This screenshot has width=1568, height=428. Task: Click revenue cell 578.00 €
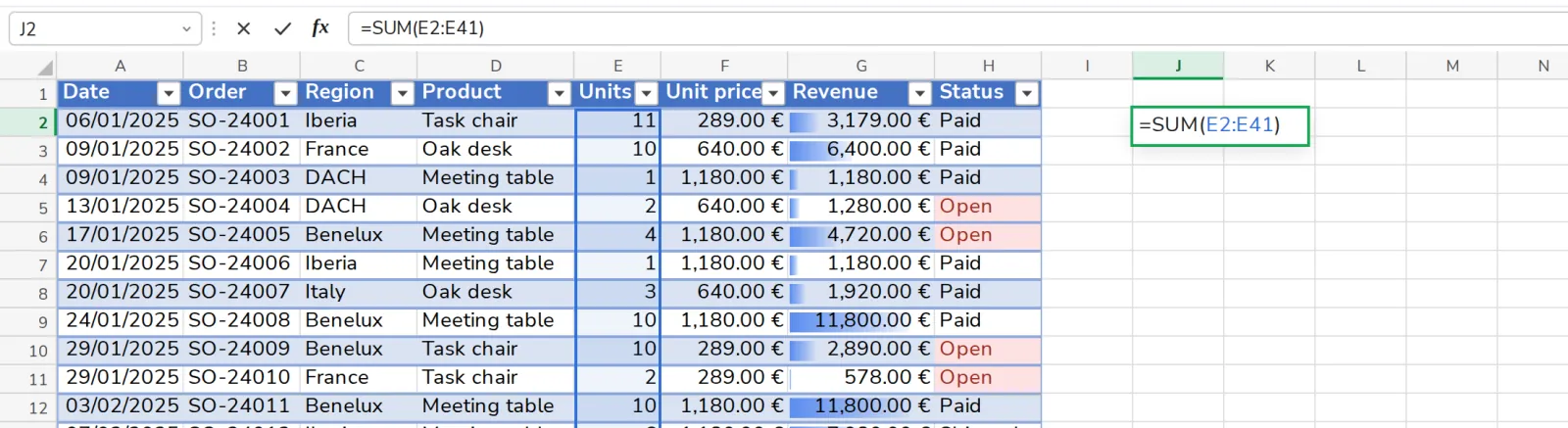(x=861, y=378)
